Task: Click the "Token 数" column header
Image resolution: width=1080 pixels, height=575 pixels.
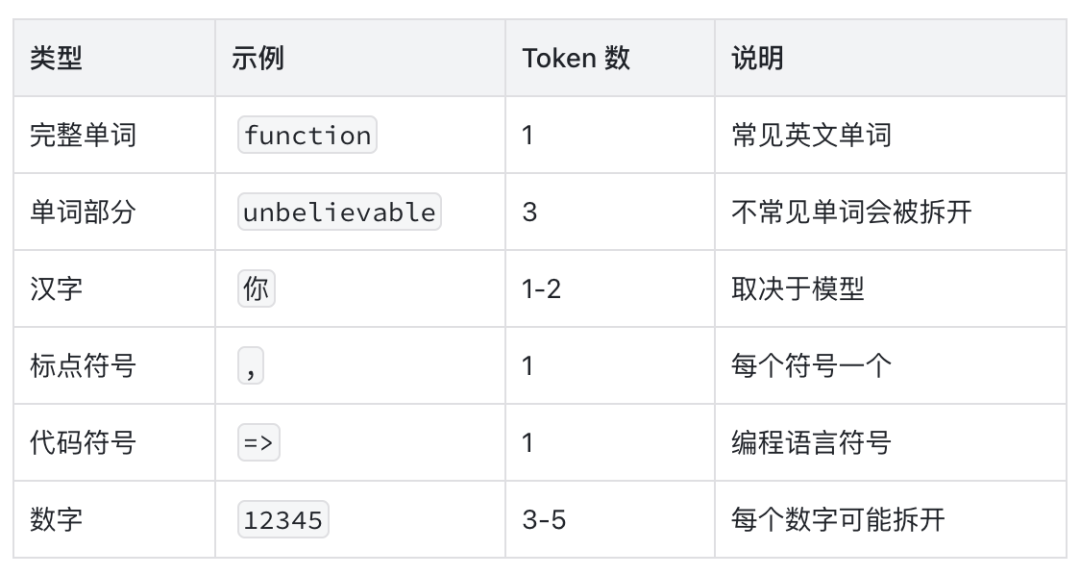Action: pyautogui.click(x=575, y=58)
